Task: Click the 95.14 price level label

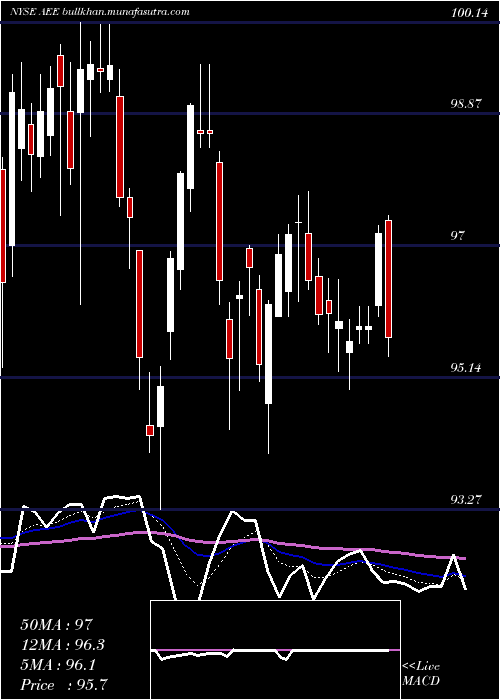Action: (x=466, y=368)
